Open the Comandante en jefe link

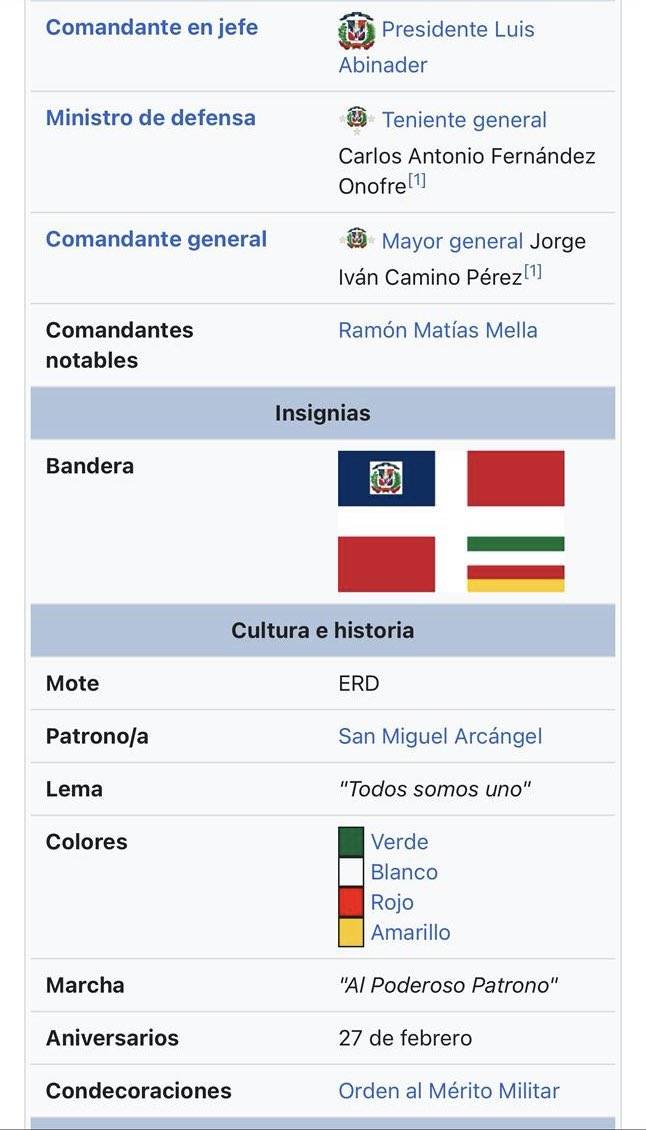tap(151, 27)
